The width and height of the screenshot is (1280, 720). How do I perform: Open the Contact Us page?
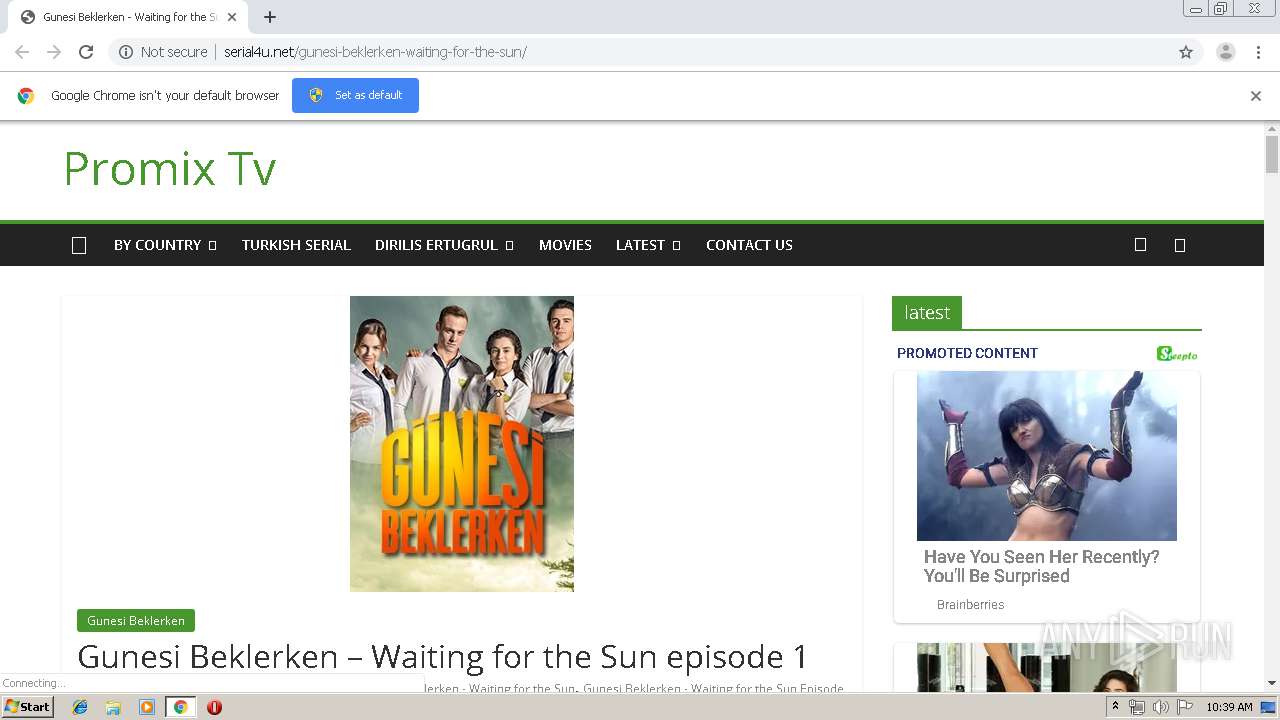point(749,245)
